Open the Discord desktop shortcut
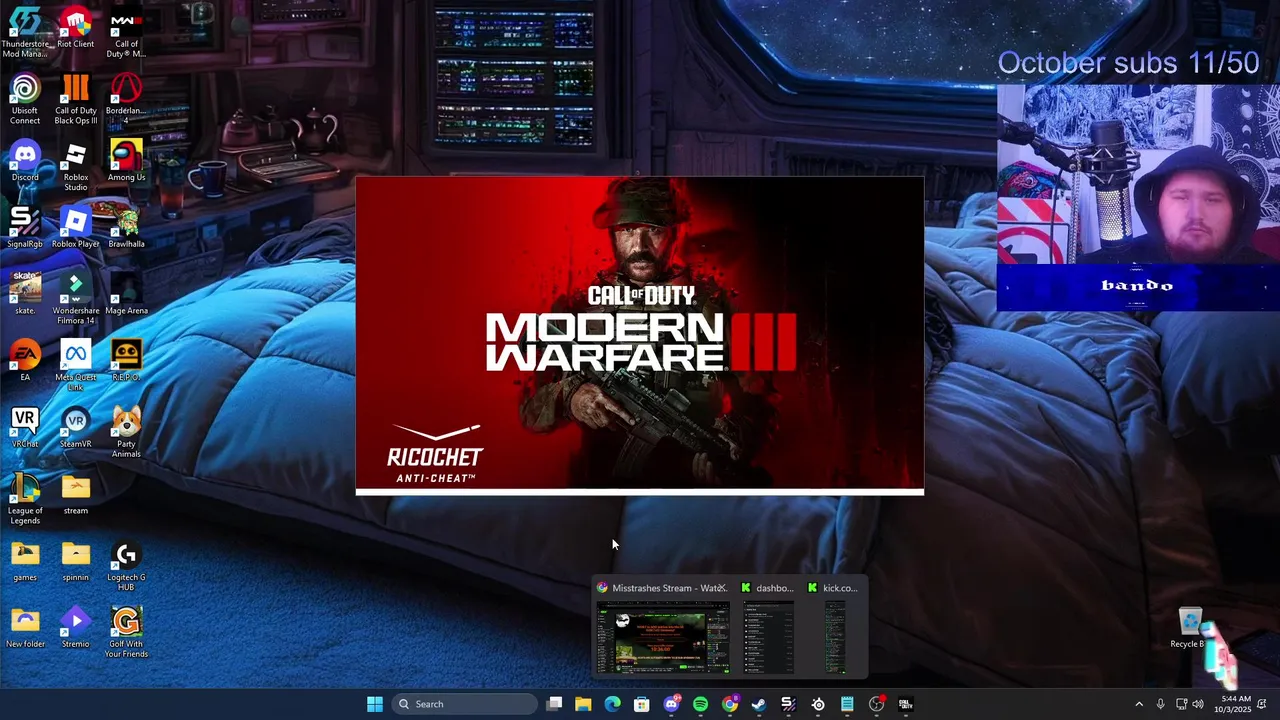The width and height of the screenshot is (1280, 720). point(25,162)
